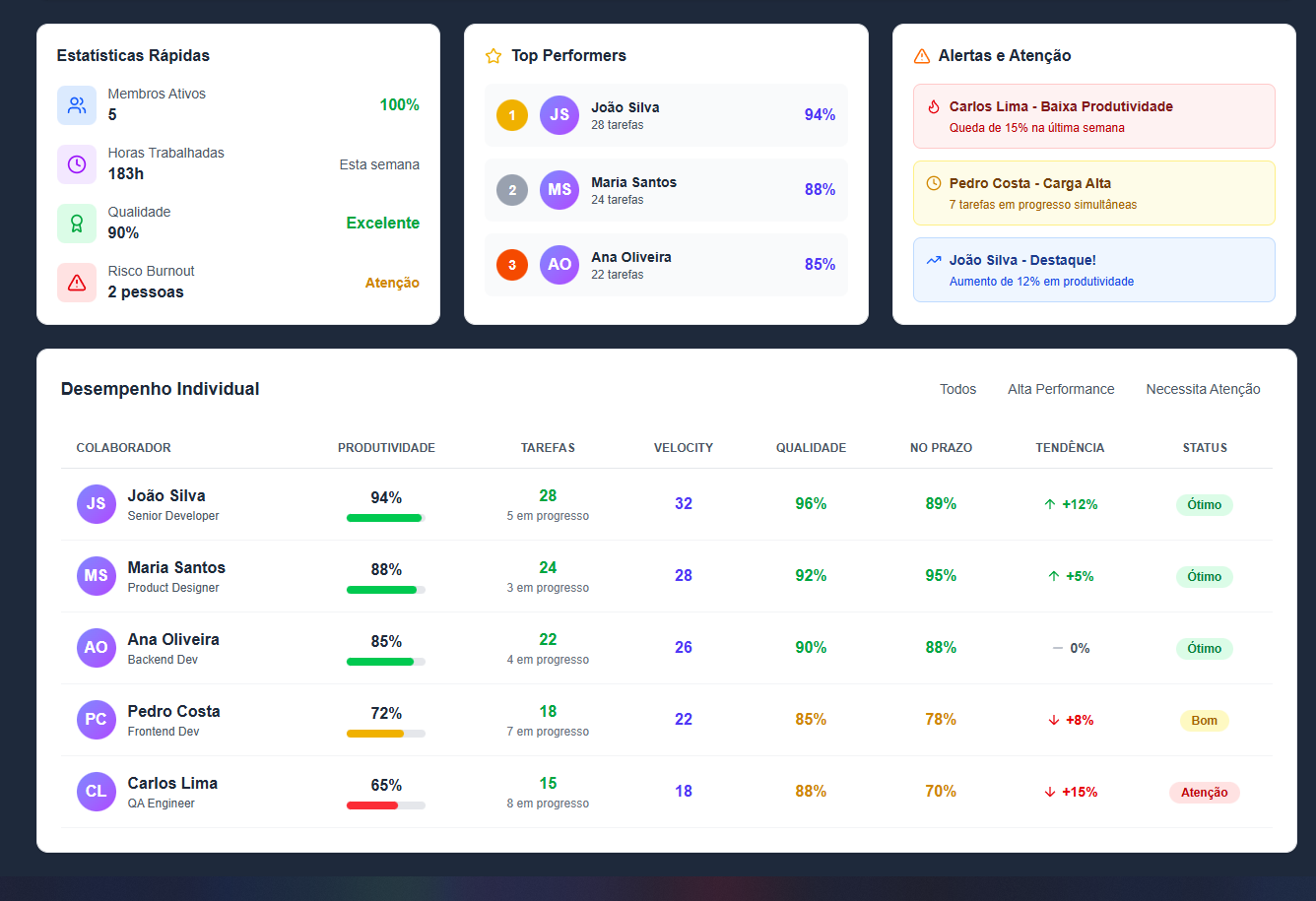
Task: Click the Bom status badge for Pedro Costa
Action: [1204, 720]
